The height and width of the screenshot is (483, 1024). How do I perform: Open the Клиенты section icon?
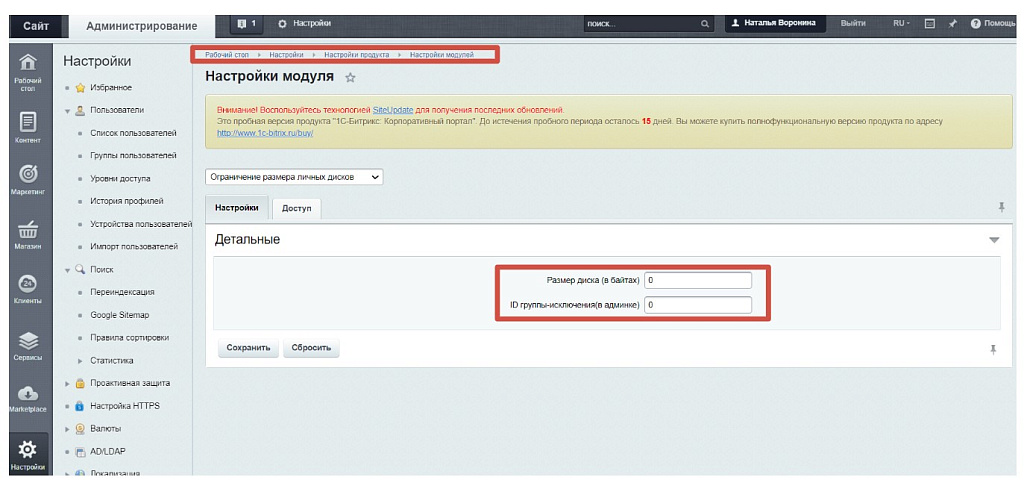coord(28,289)
